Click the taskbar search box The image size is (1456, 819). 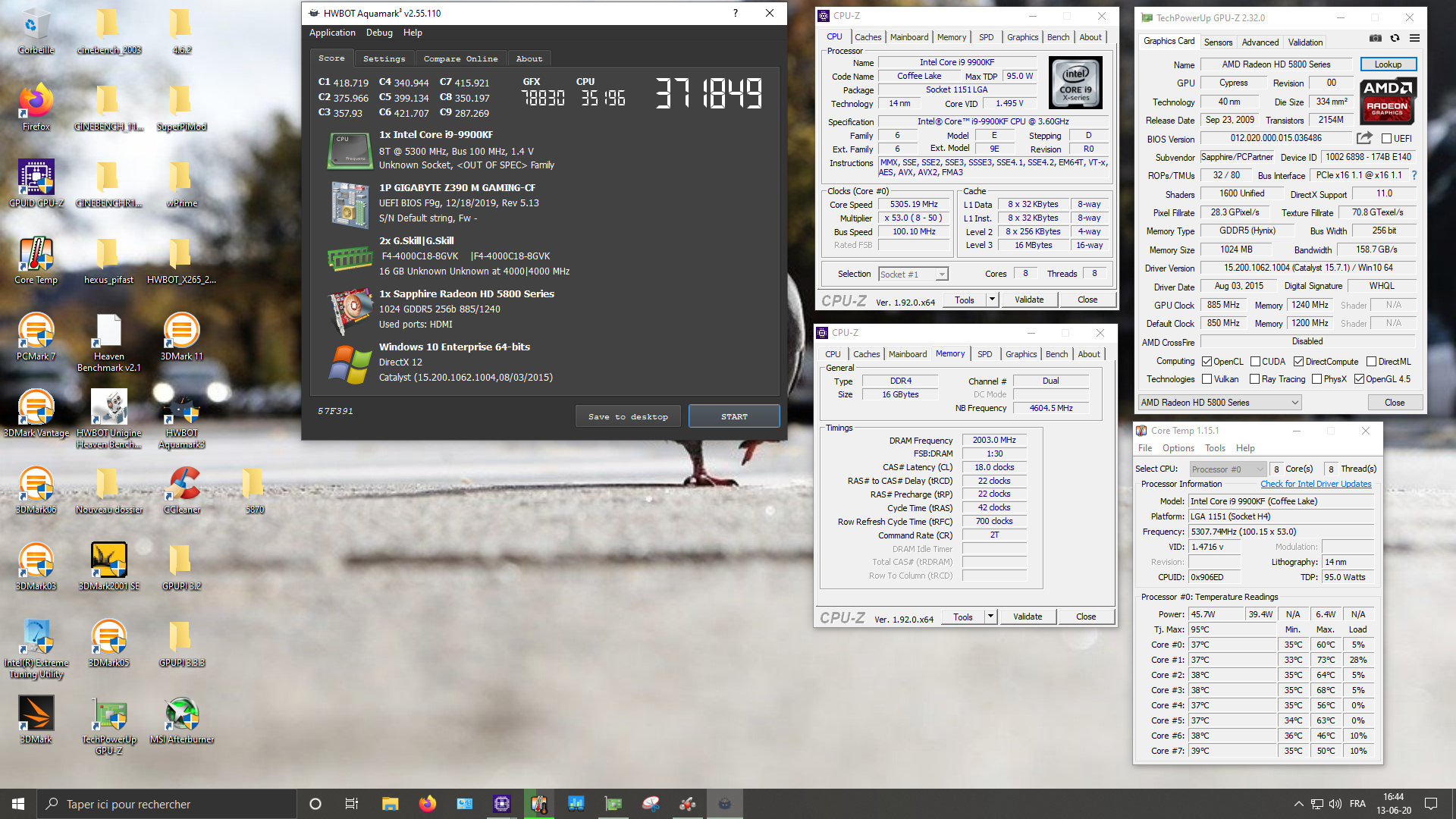point(166,804)
